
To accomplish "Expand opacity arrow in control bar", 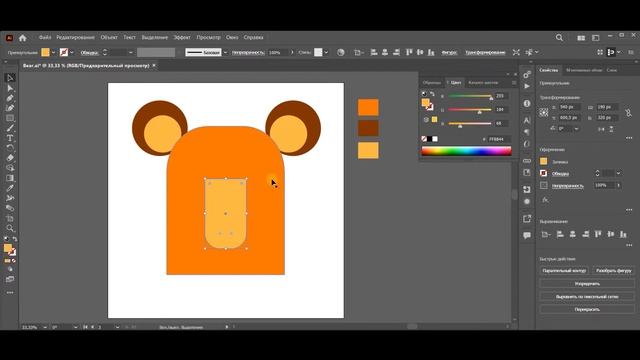I will point(292,52).
